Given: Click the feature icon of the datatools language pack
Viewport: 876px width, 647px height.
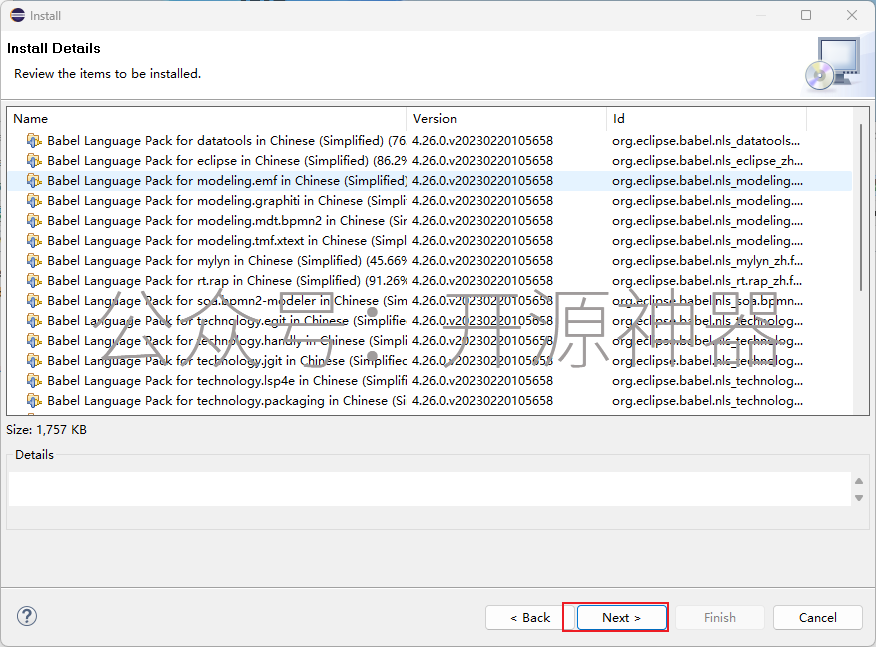Looking at the screenshot, I should tap(34, 141).
